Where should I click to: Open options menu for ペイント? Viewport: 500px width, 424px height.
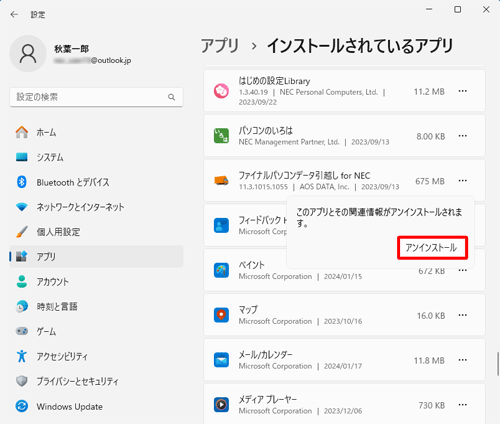click(463, 270)
